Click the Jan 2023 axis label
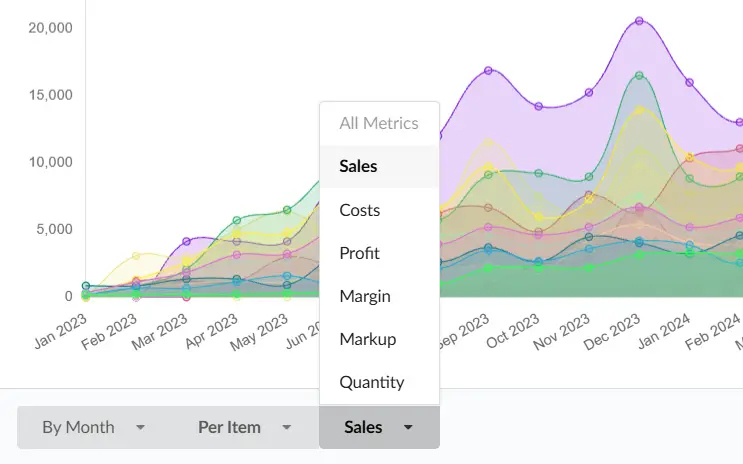 tap(60, 331)
